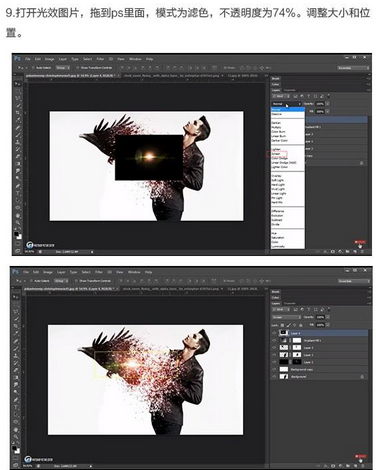Open the Screen blend mode dropdown
The height and width of the screenshot is (470, 376).
287,317
